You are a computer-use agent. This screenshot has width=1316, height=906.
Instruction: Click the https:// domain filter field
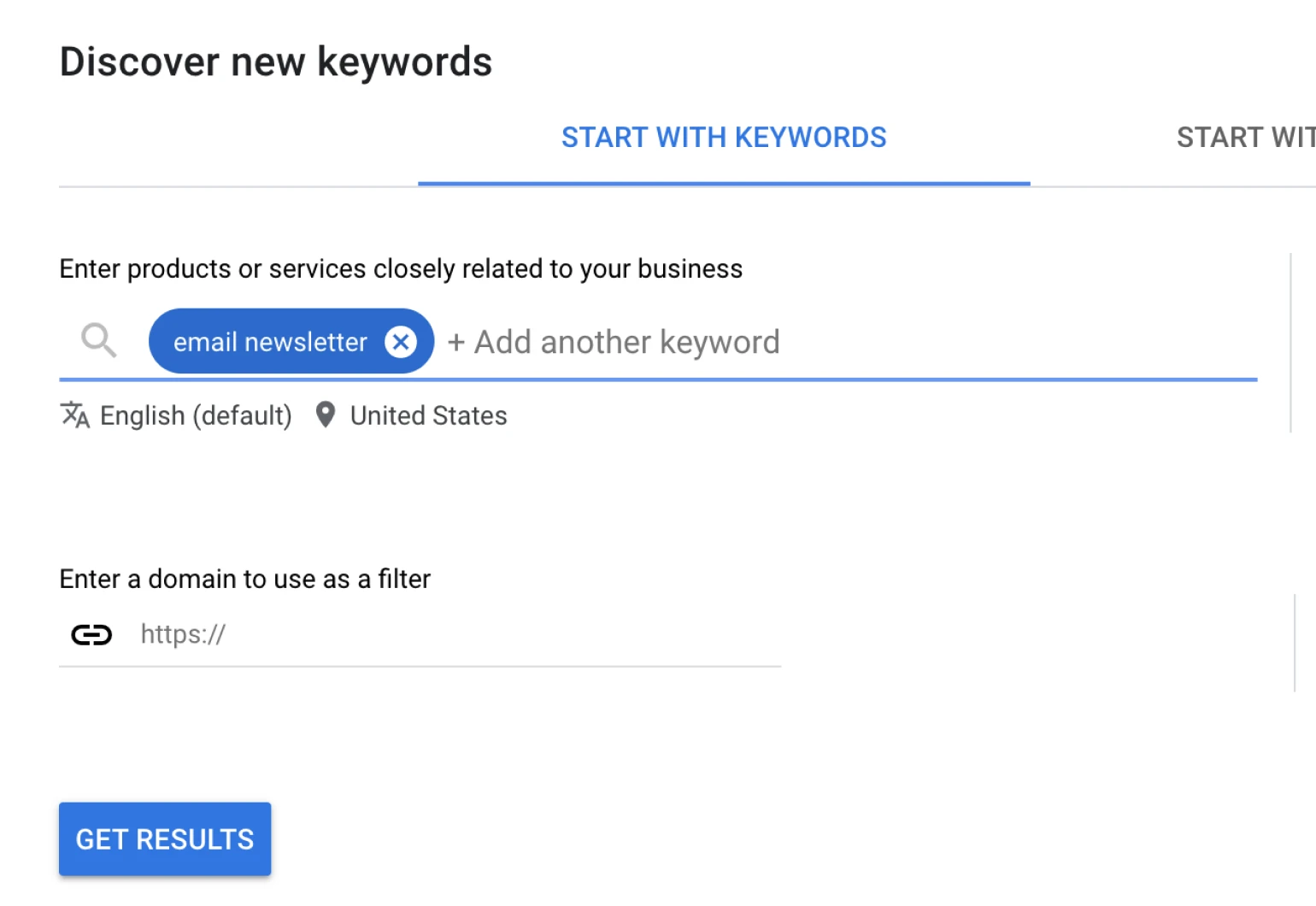[453, 634]
